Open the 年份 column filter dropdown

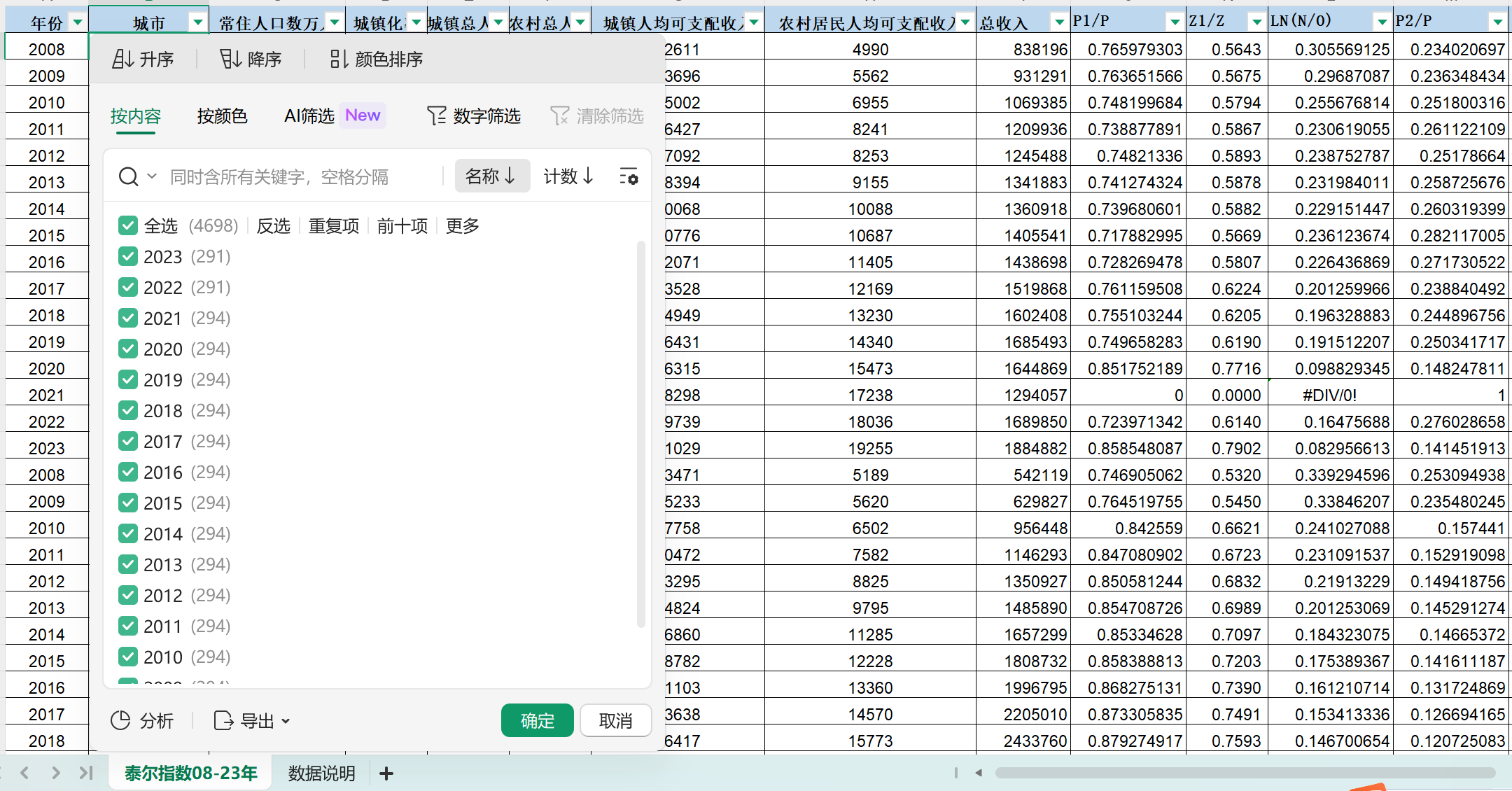[x=78, y=23]
